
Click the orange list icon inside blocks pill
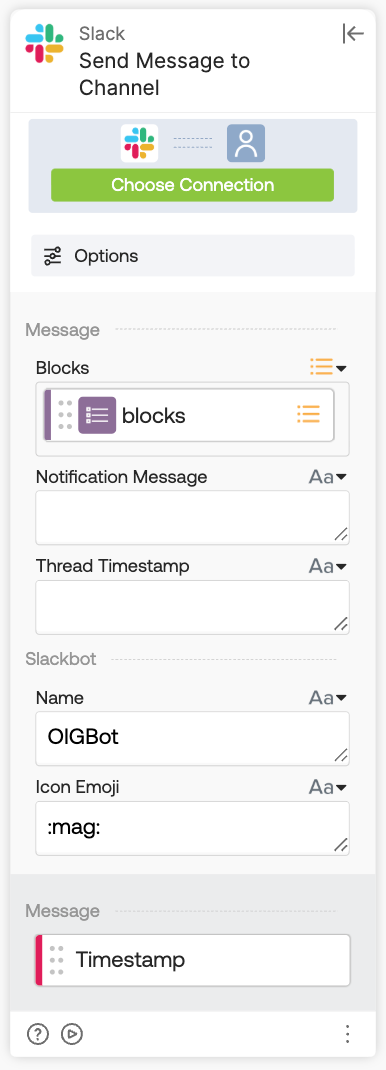[x=308, y=415]
